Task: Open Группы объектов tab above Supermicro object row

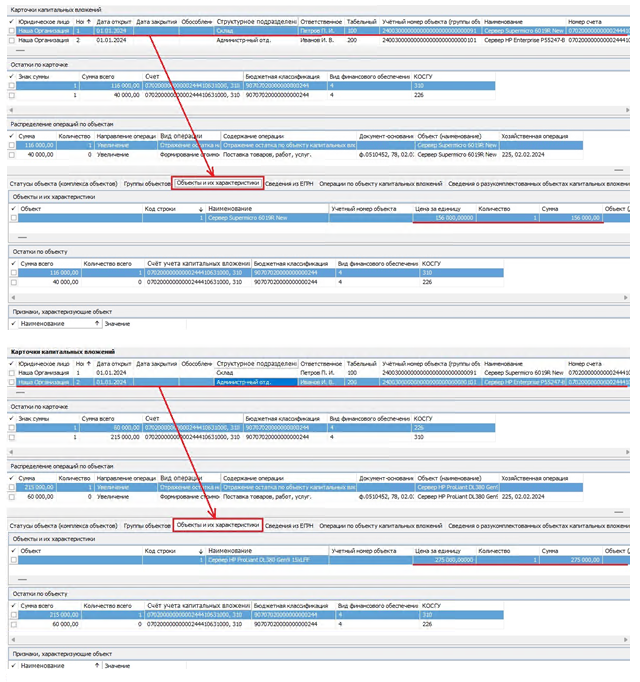Action: 147,184
